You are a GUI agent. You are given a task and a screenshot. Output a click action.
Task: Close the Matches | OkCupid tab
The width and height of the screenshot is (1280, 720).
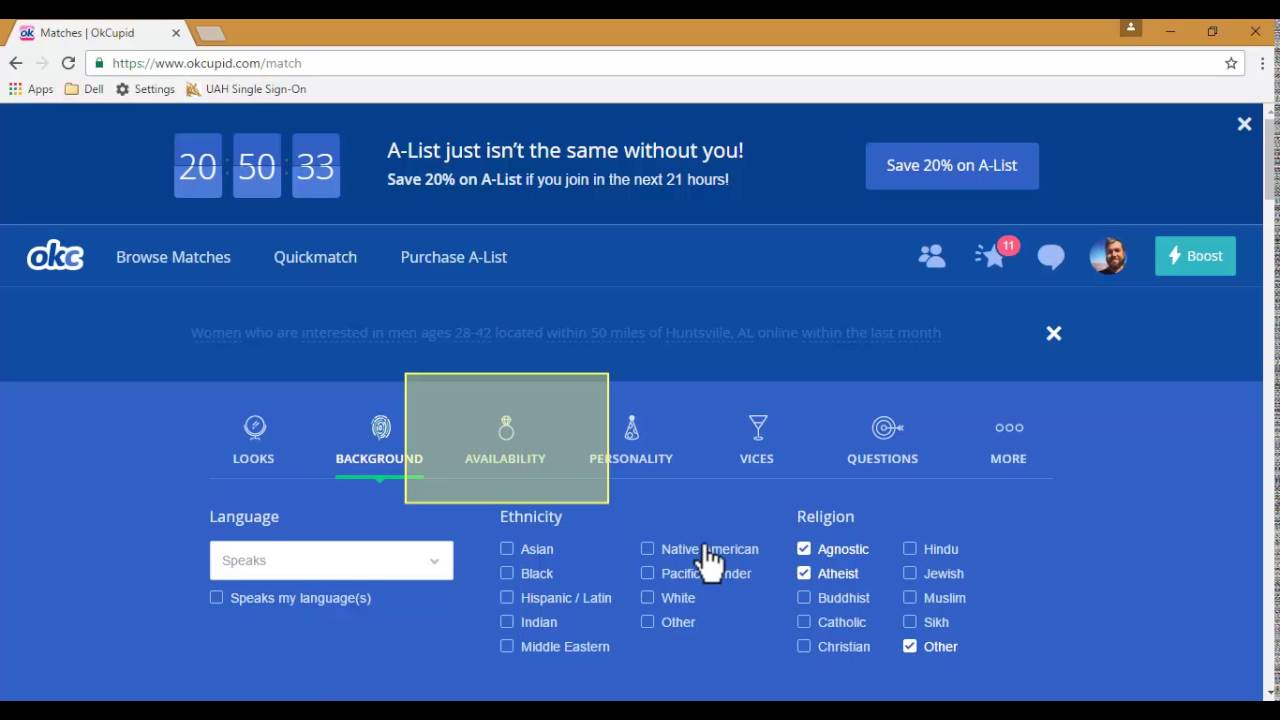[176, 33]
